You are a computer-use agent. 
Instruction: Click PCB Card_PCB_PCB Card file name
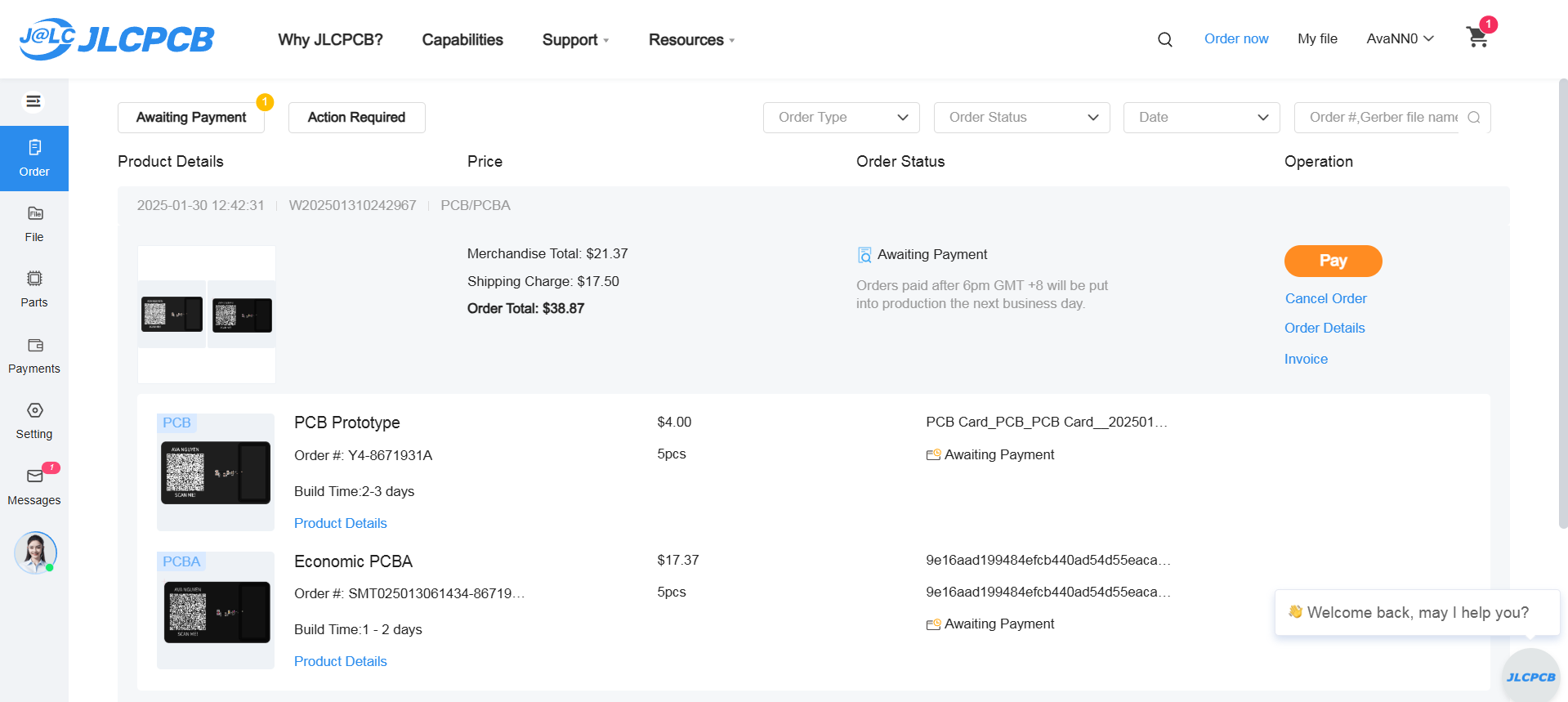pos(1047,422)
